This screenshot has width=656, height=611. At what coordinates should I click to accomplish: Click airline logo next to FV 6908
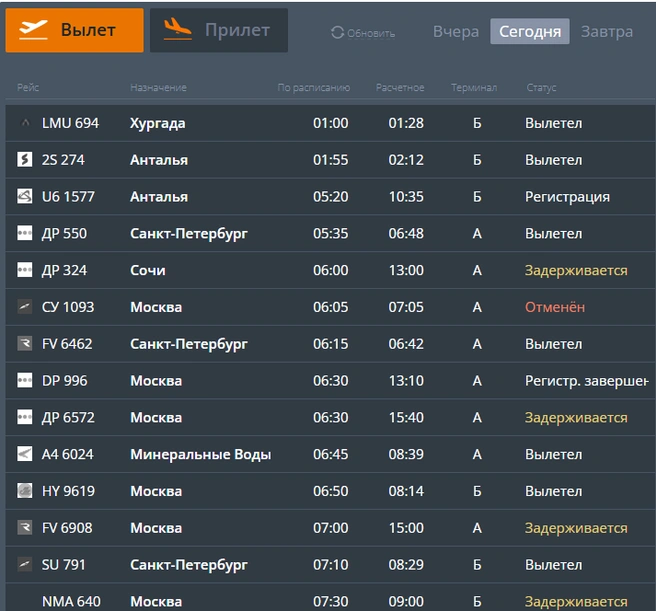click(x=25, y=528)
